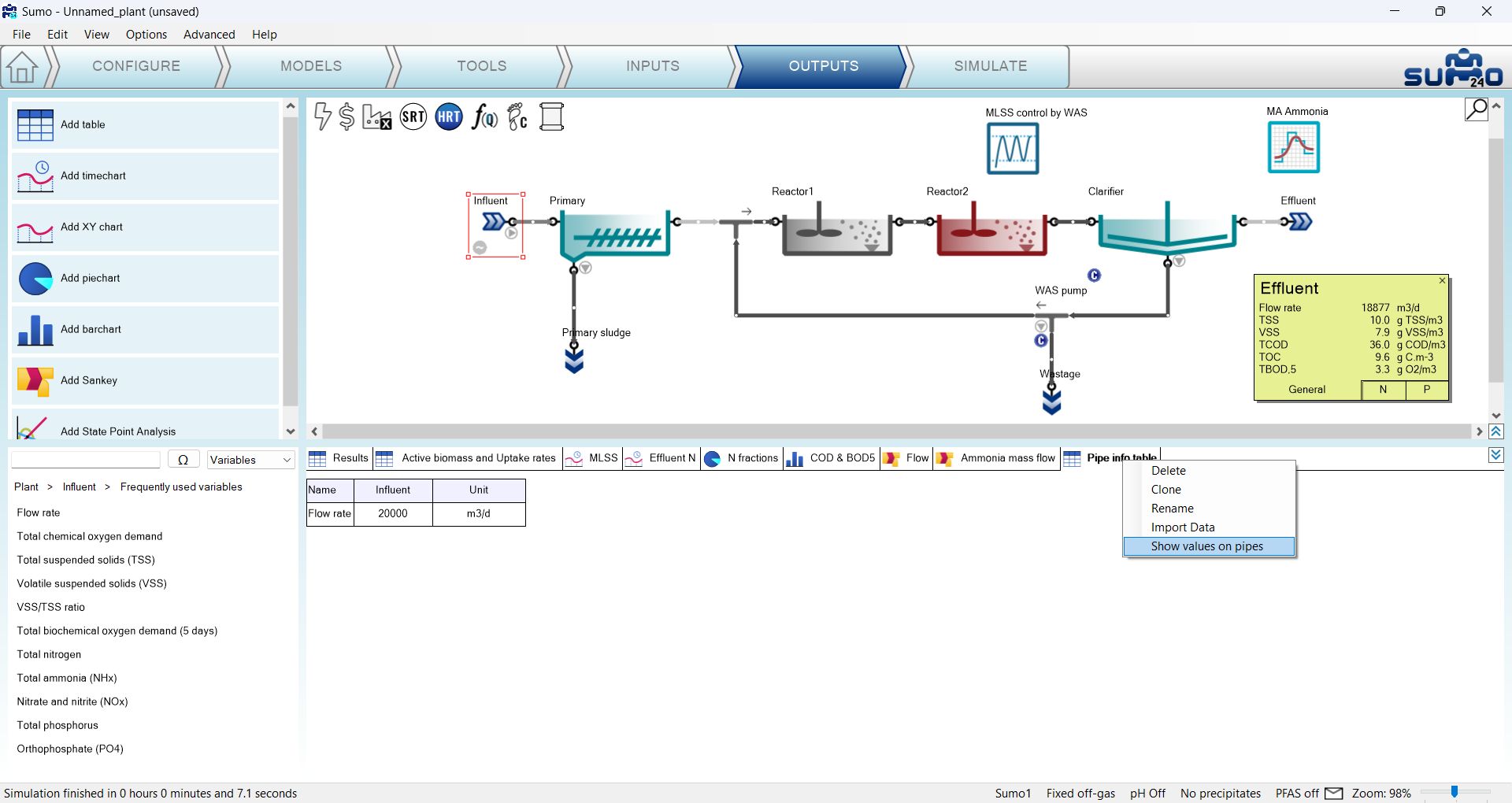Screen dimensions: 1512x803
Task: Select the MA Ammonia statistics block
Action: pos(1294,147)
